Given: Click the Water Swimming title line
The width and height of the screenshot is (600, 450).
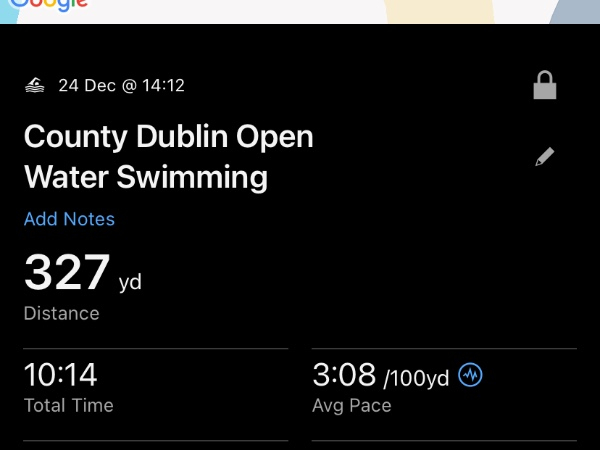Looking at the screenshot, I should [146, 178].
